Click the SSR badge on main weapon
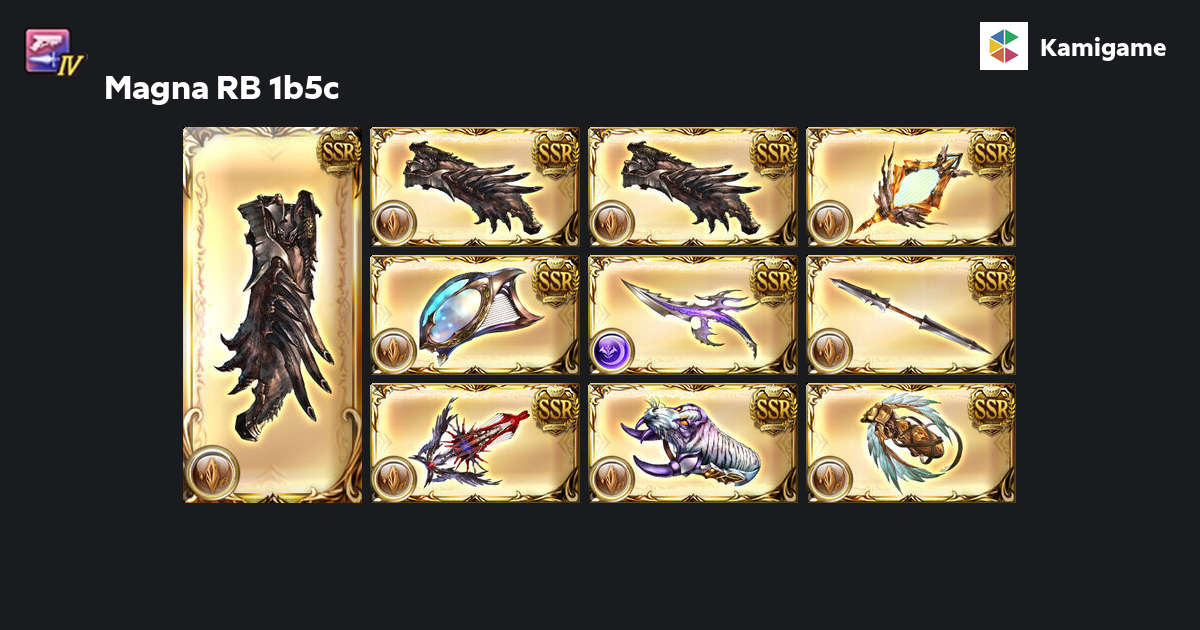The image size is (1200, 630). (x=338, y=152)
